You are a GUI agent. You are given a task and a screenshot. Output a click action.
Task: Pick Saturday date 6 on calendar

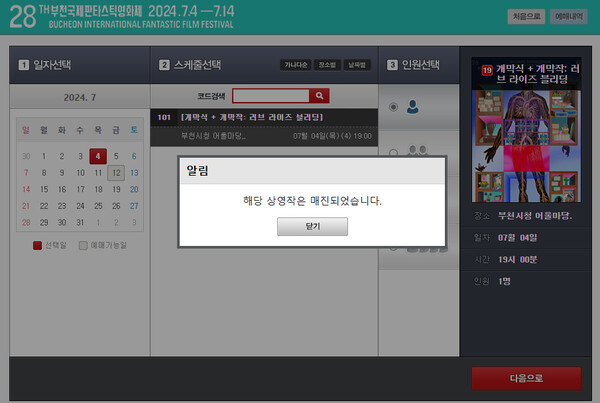pyautogui.click(x=134, y=156)
